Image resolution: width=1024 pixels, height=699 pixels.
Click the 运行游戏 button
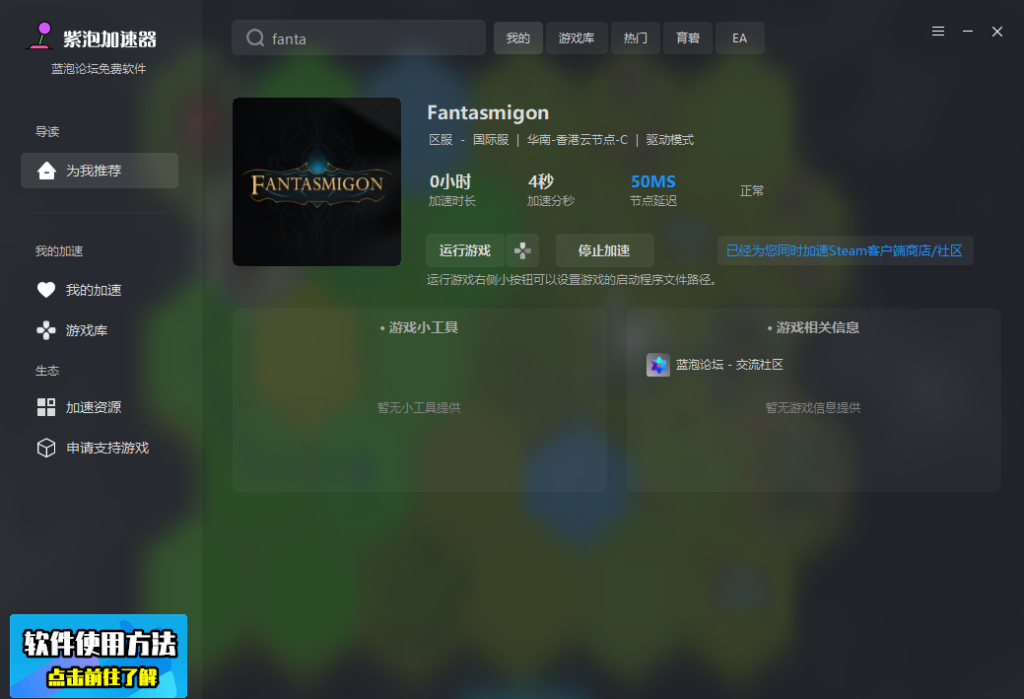465,250
